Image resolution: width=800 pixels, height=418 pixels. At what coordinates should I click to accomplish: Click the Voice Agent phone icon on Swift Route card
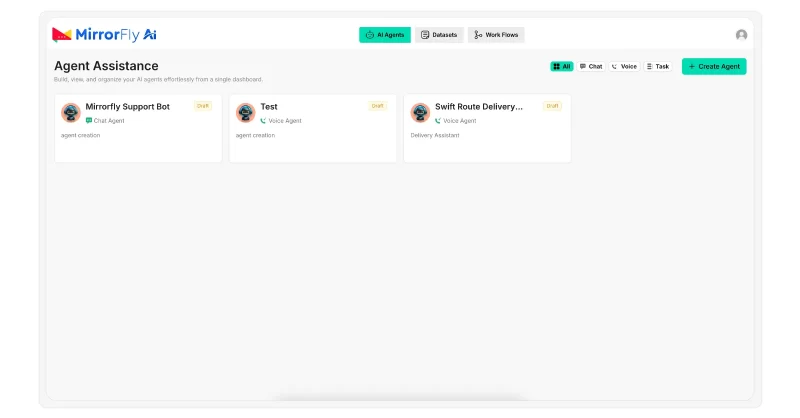(x=438, y=120)
